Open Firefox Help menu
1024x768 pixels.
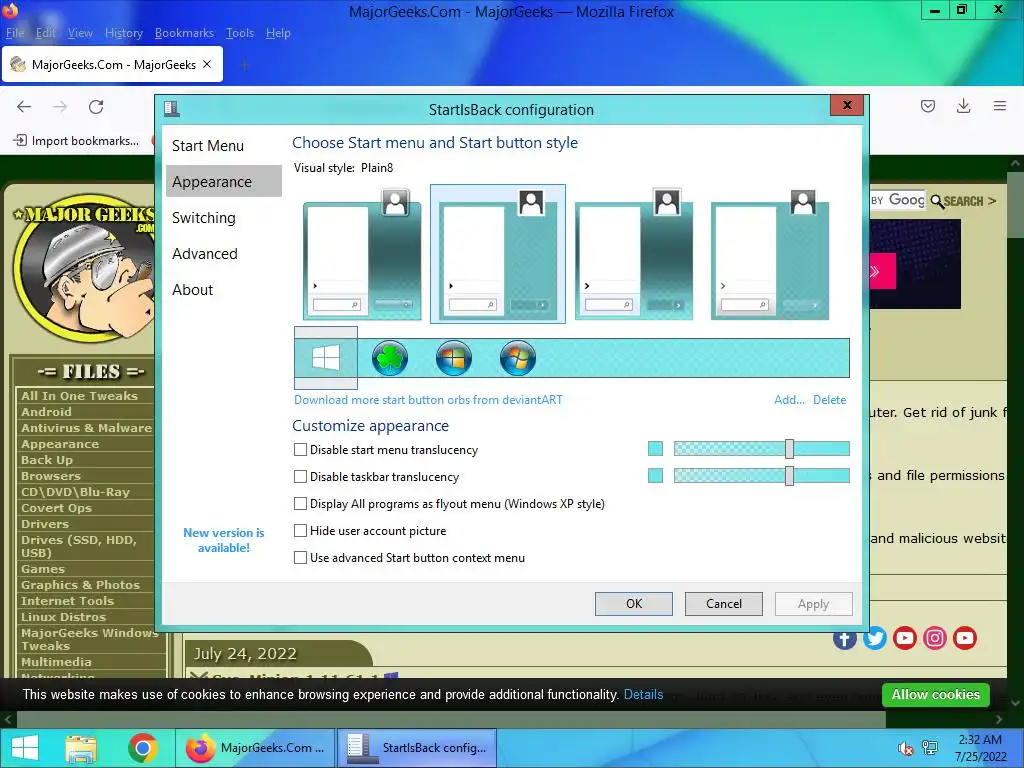(278, 33)
